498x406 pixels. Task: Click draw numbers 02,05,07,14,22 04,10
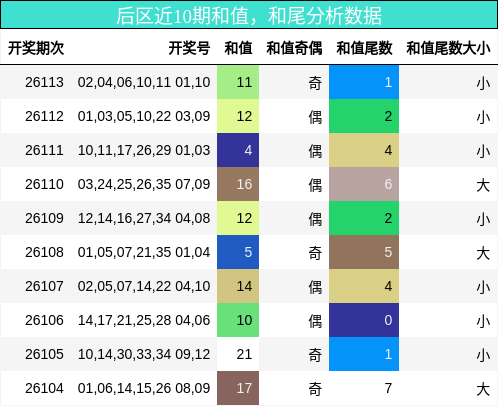tap(144, 286)
